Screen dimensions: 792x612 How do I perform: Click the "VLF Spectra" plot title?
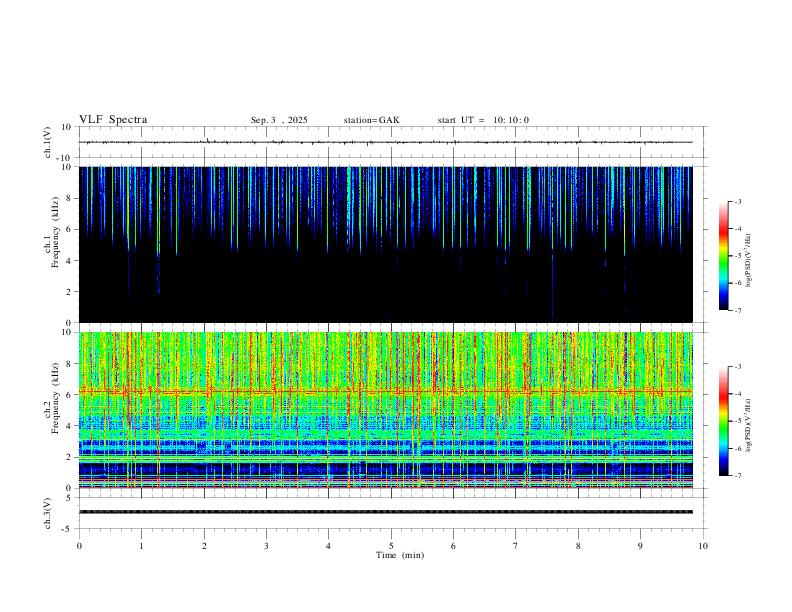coord(113,120)
